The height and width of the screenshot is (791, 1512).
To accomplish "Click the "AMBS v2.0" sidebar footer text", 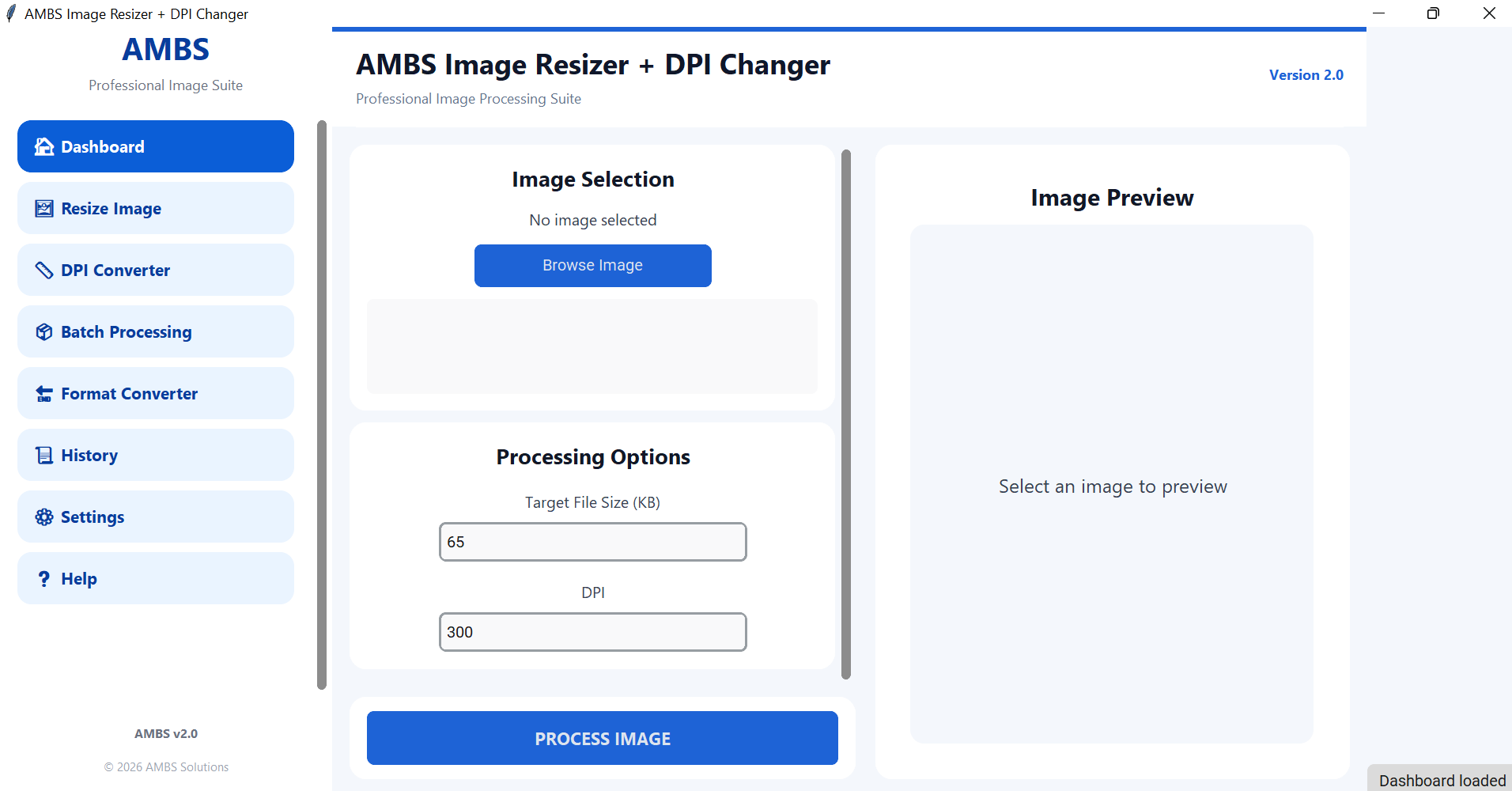I will click(x=166, y=734).
